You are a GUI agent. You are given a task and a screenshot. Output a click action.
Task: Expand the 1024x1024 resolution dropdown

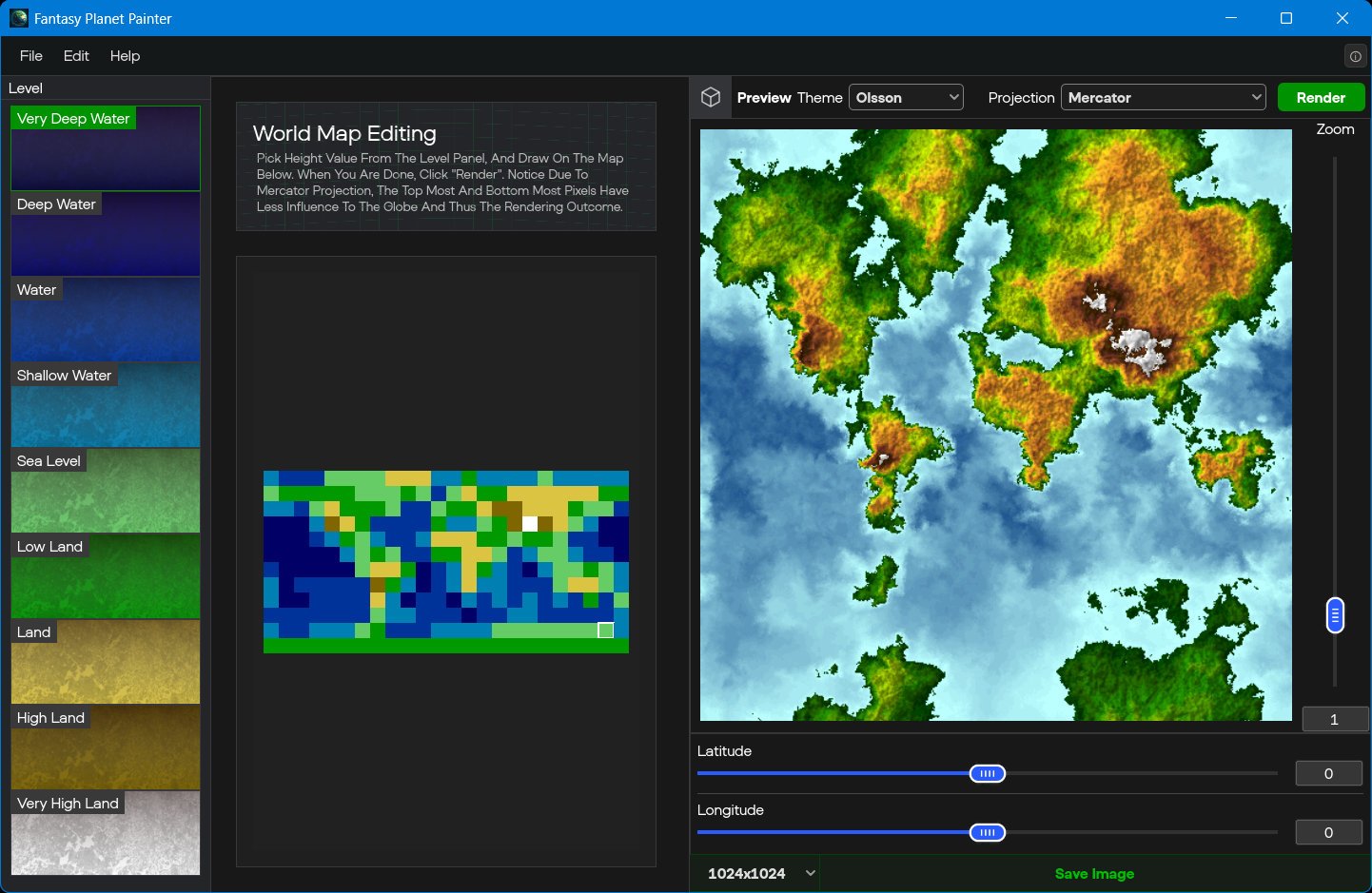click(760, 873)
